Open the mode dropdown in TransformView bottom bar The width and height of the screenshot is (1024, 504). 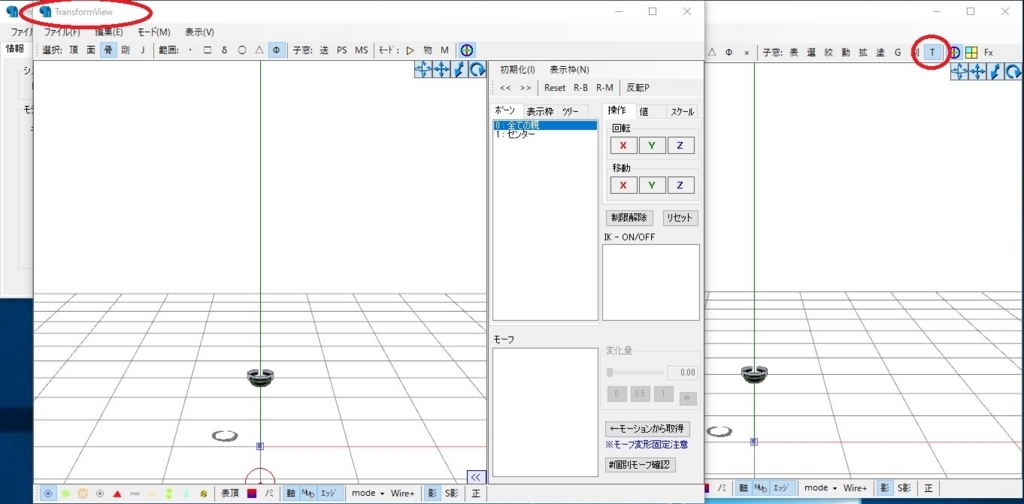pos(368,494)
